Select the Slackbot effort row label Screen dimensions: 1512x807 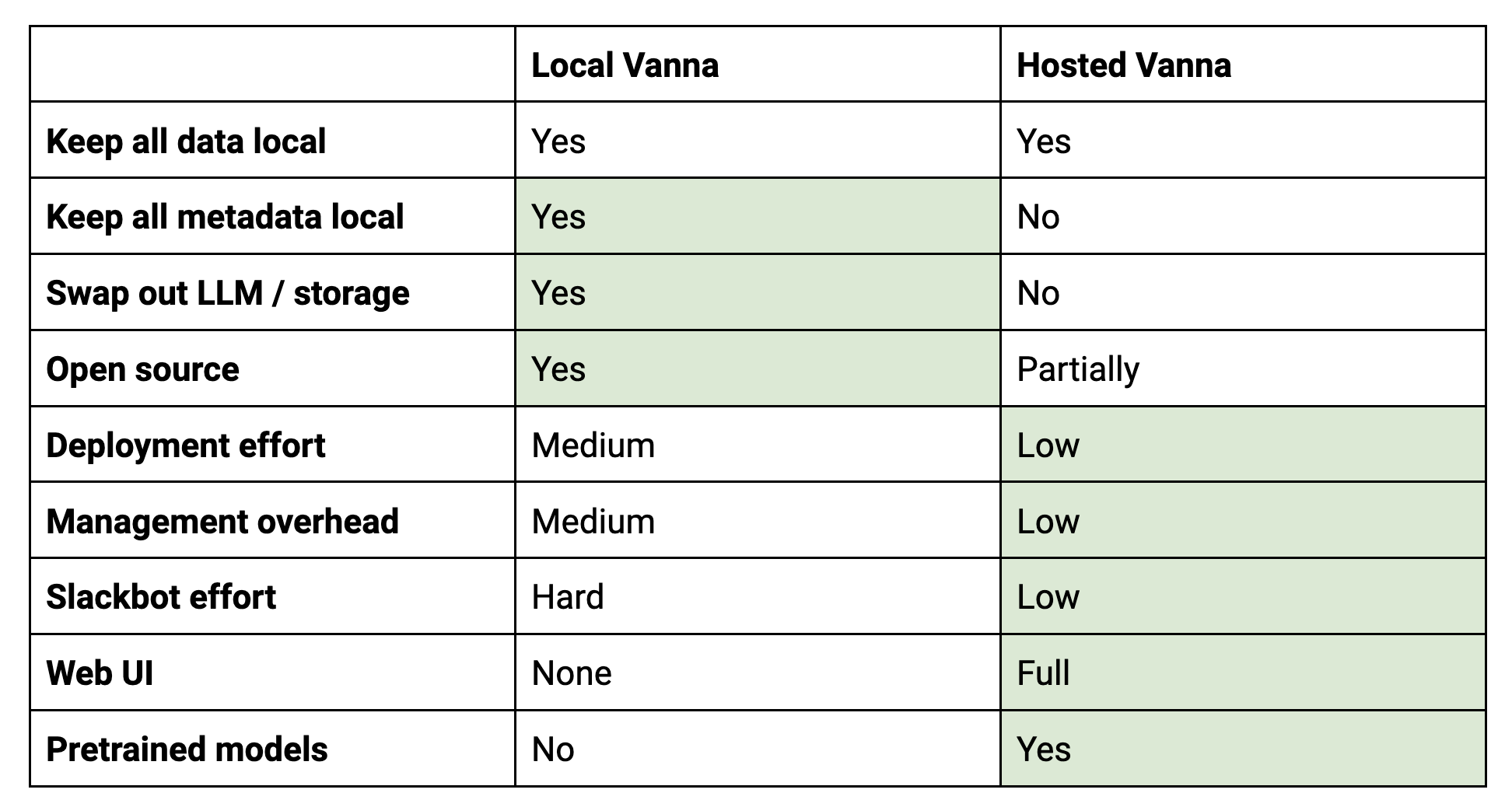161,597
